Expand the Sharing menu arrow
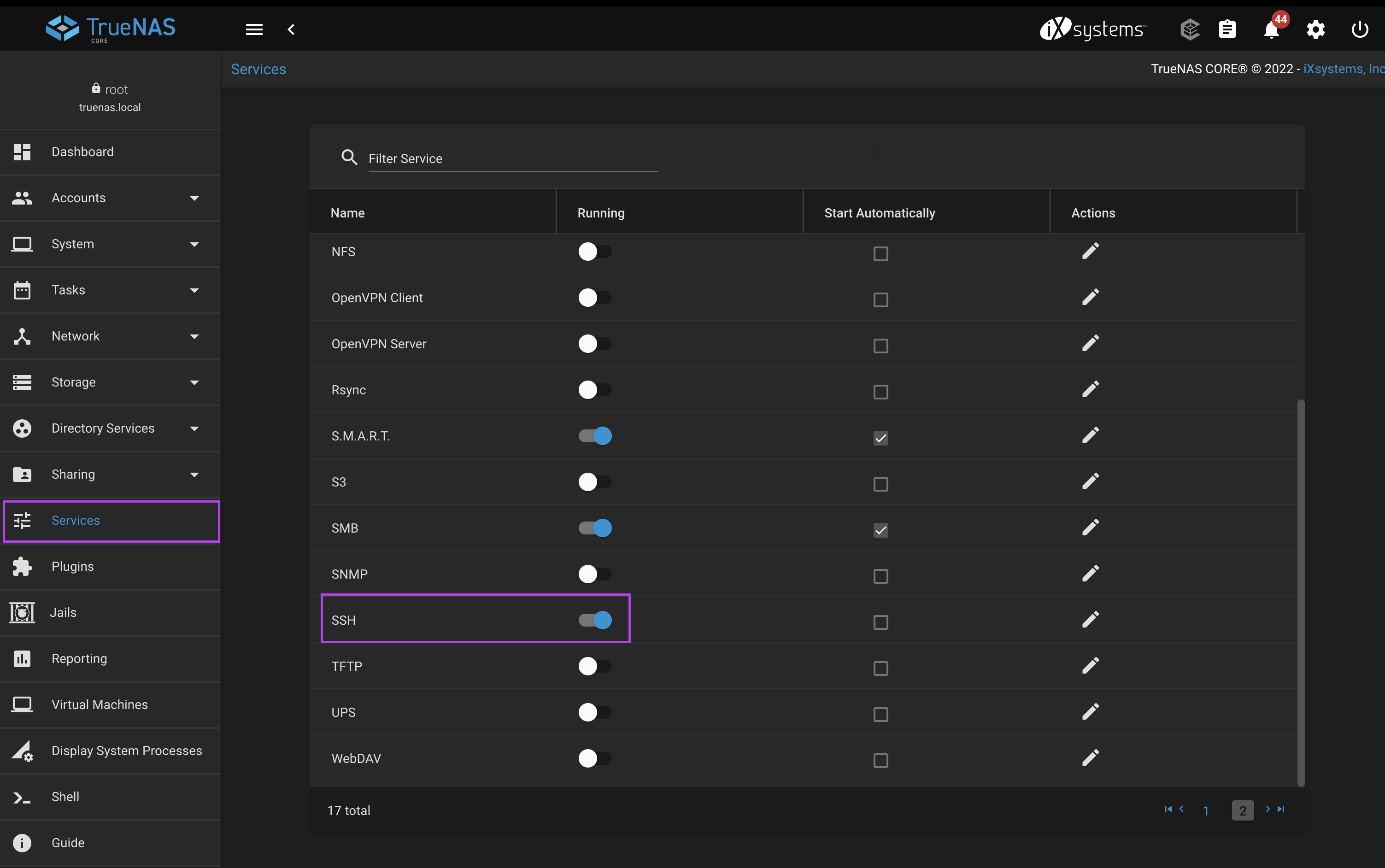1385x868 pixels. [x=194, y=475]
